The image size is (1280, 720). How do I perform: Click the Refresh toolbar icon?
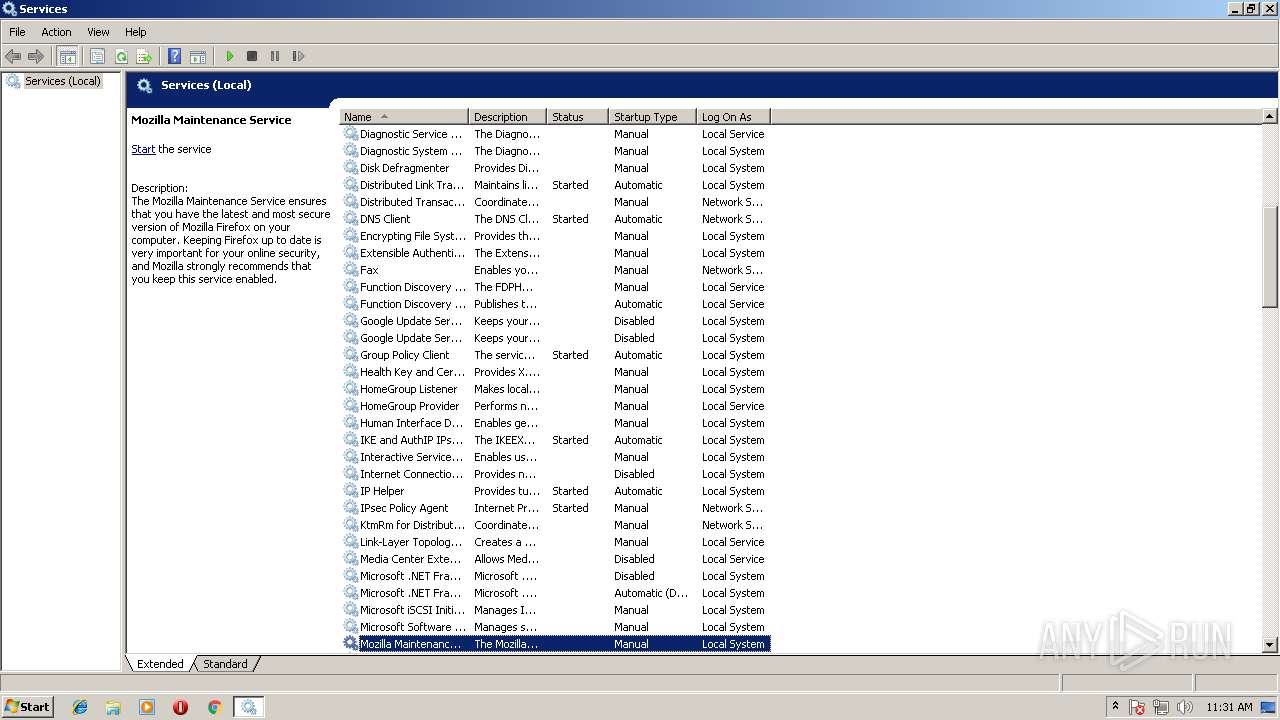pos(121,56)
